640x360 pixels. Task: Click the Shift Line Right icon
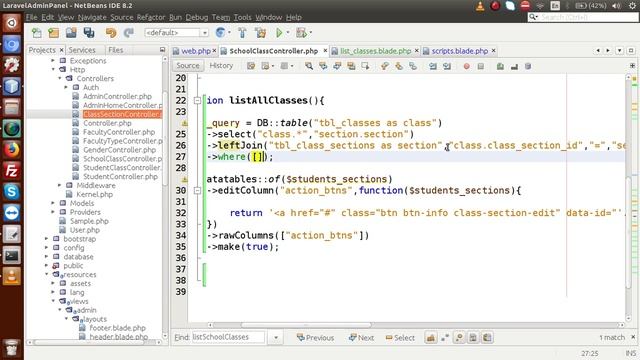(447, 66)
